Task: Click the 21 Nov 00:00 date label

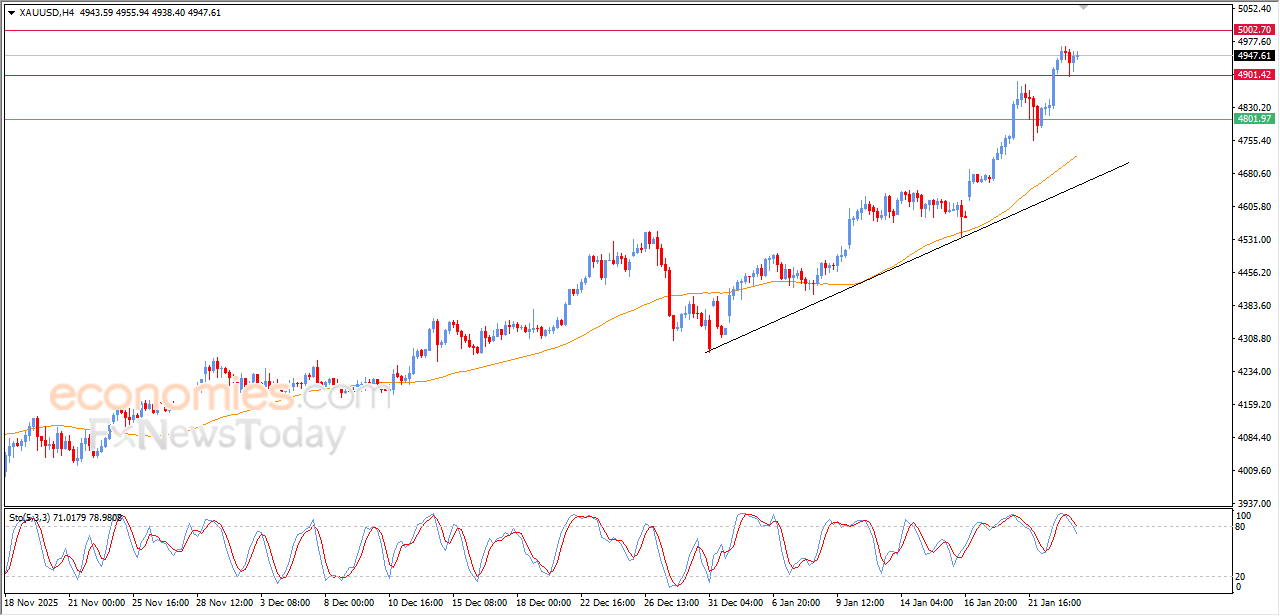Action: 97,603
